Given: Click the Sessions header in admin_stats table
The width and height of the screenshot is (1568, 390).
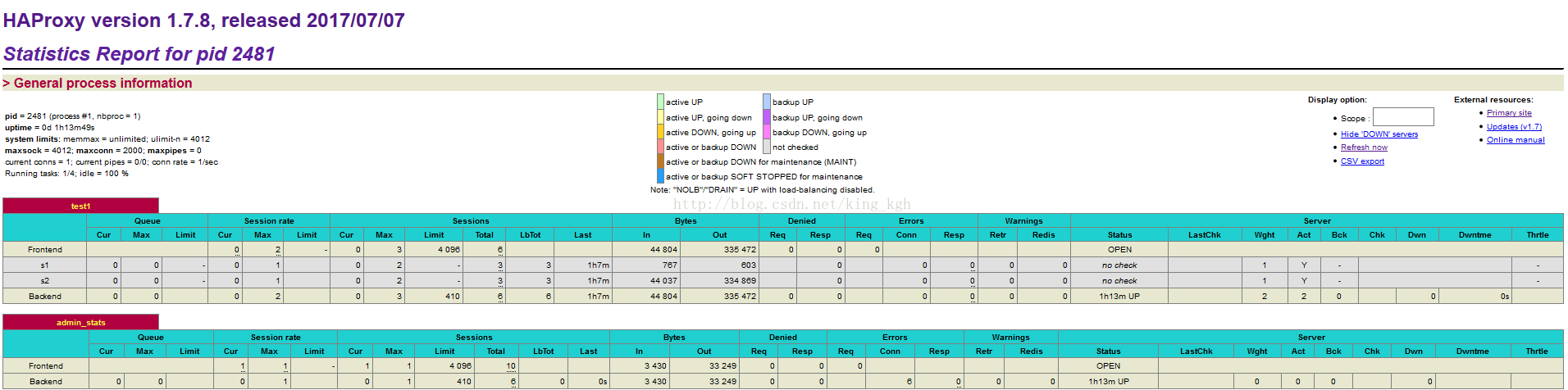Looking at the screenshot, I should coord(474,338).
